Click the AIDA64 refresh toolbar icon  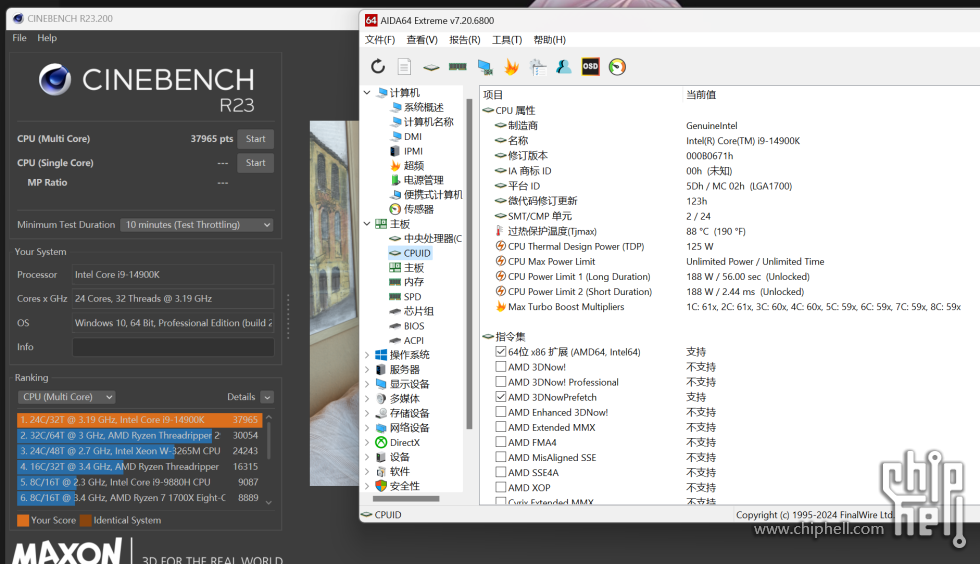coord(378,66)
